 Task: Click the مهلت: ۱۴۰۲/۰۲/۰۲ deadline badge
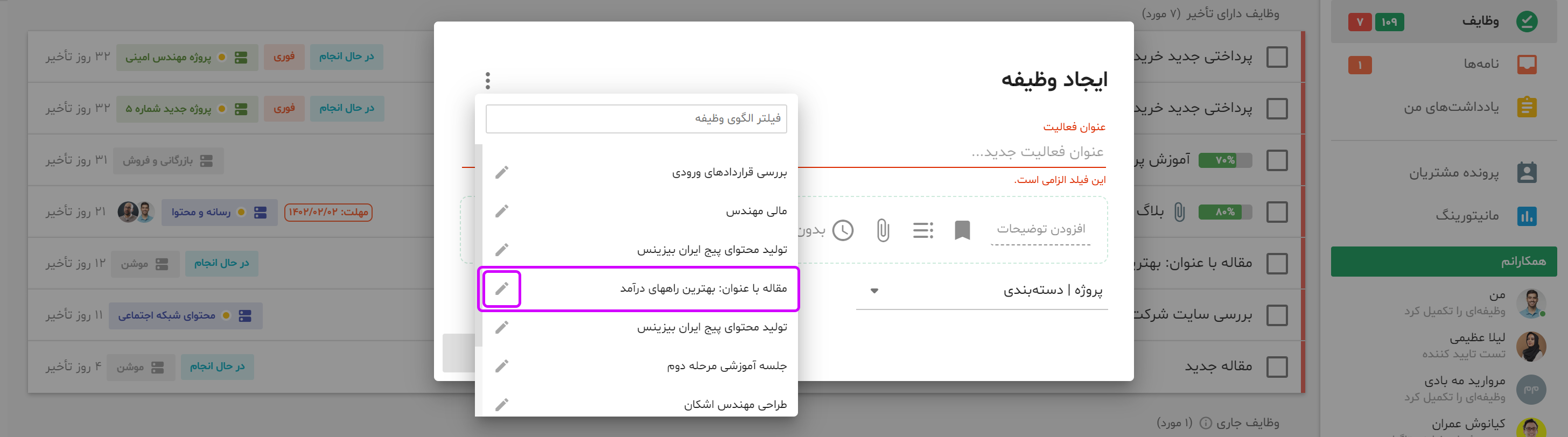coord(328,213)
